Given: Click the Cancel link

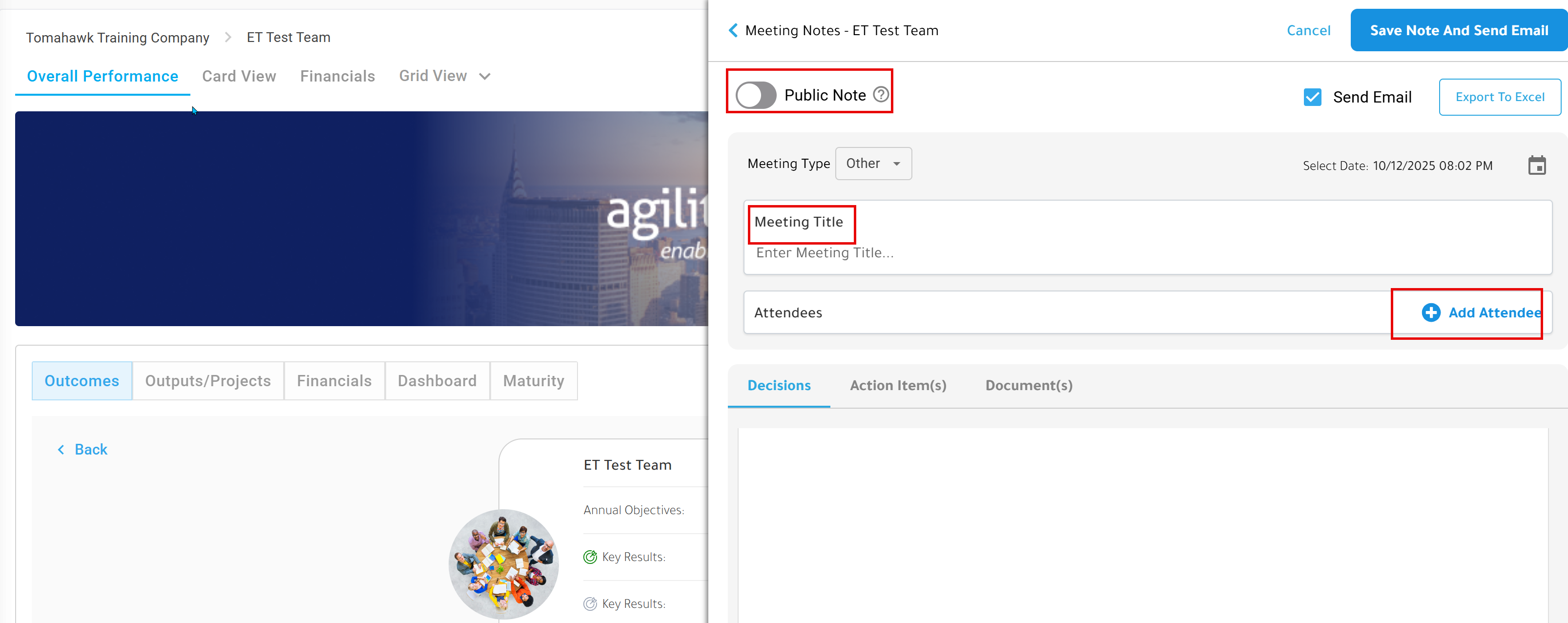Looking at the screenshot, I should click(1308, 30).
